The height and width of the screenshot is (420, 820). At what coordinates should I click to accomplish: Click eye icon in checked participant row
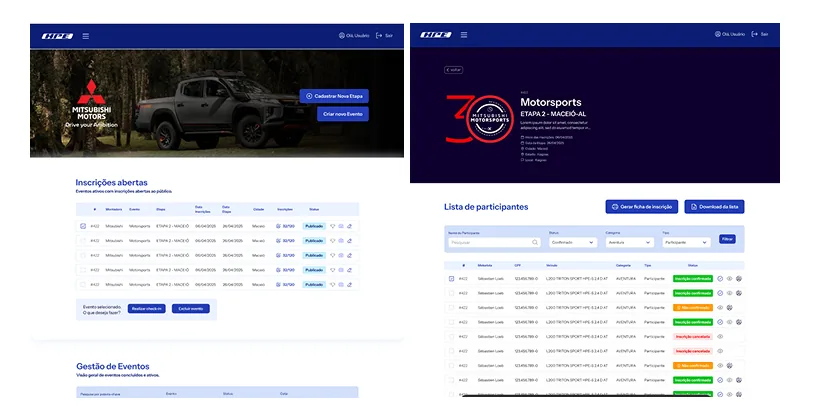(730, 279)
